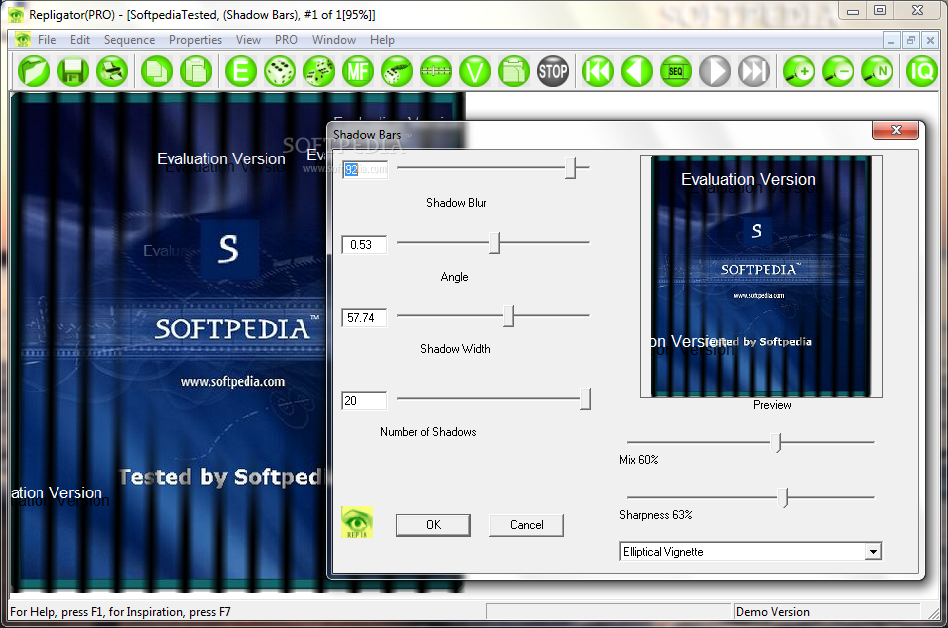This screenshot has width=948, height=628.
Task: Click the Angle value field 0.53
Action: pos(364,245)
